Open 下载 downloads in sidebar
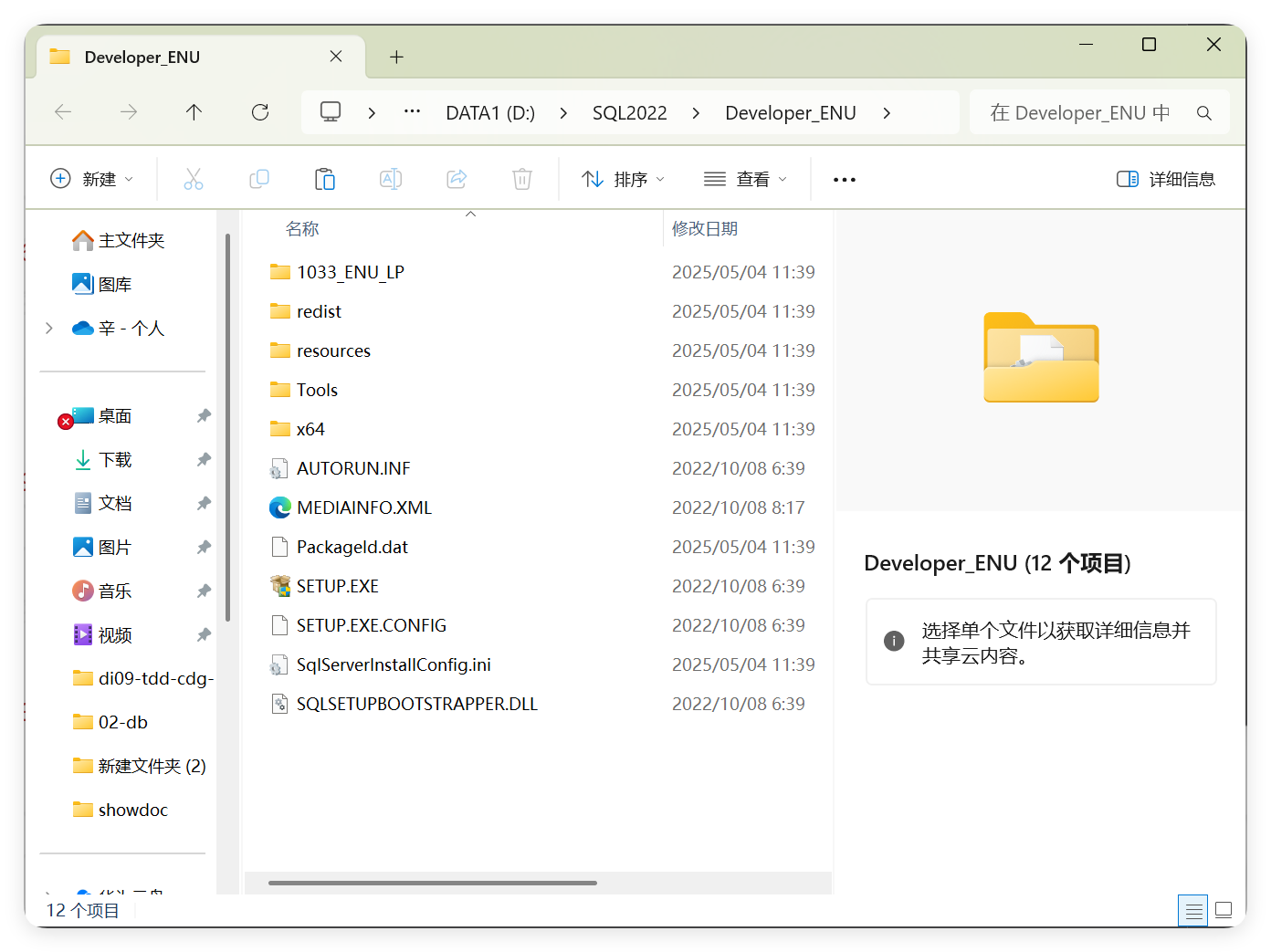This screenshot has width=1271, height=952. 102,459
